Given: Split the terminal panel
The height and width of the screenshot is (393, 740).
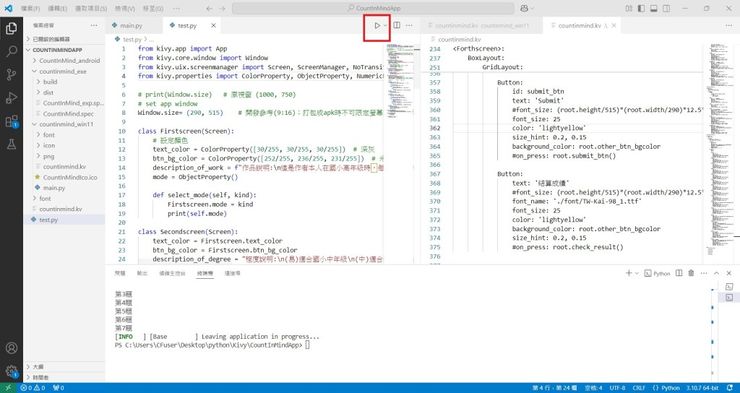Looking at the screenshot, I should pyautogui.click(x=679, y=273).
